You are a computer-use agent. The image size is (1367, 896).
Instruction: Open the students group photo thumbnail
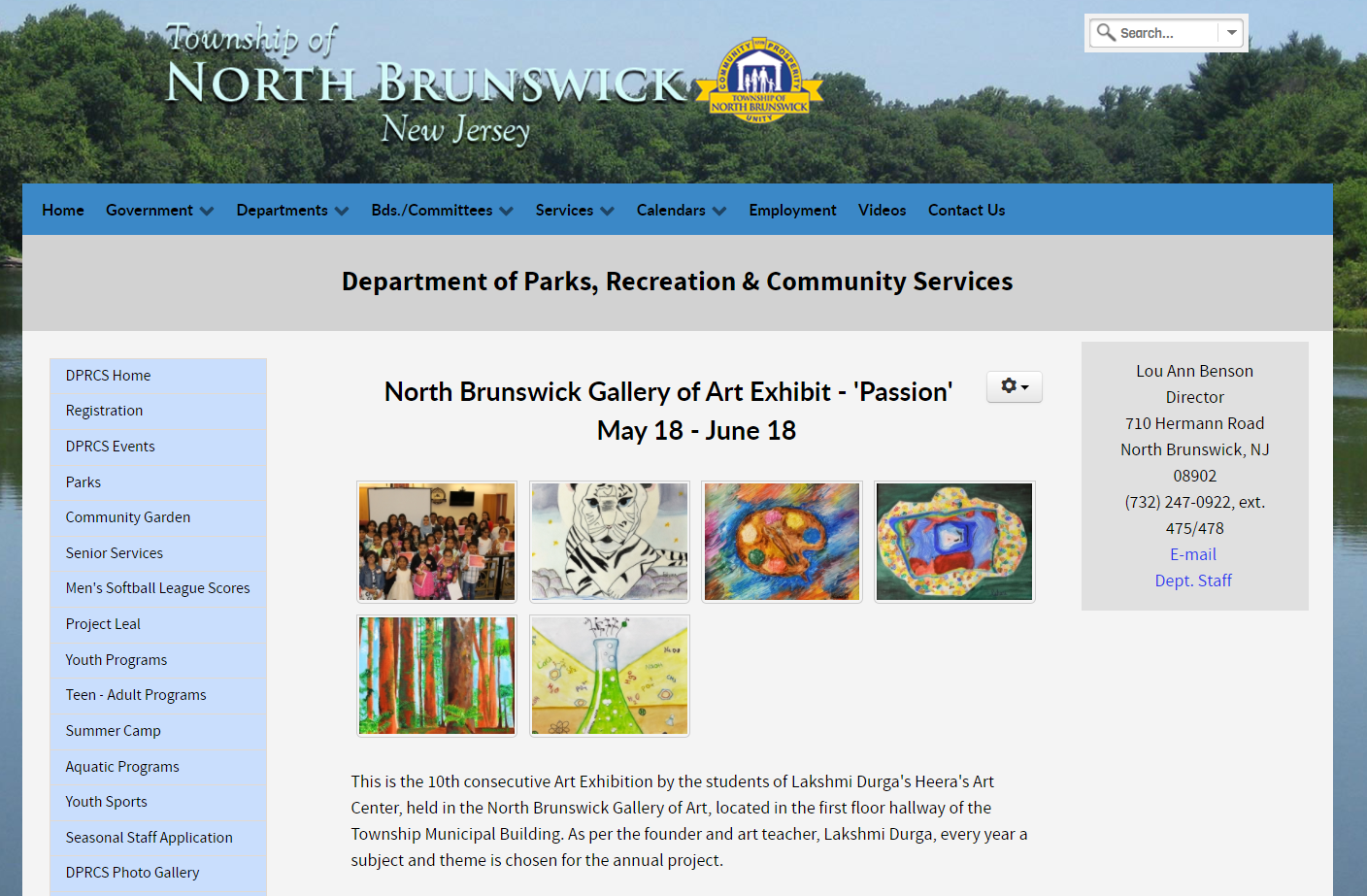point(437,542)
